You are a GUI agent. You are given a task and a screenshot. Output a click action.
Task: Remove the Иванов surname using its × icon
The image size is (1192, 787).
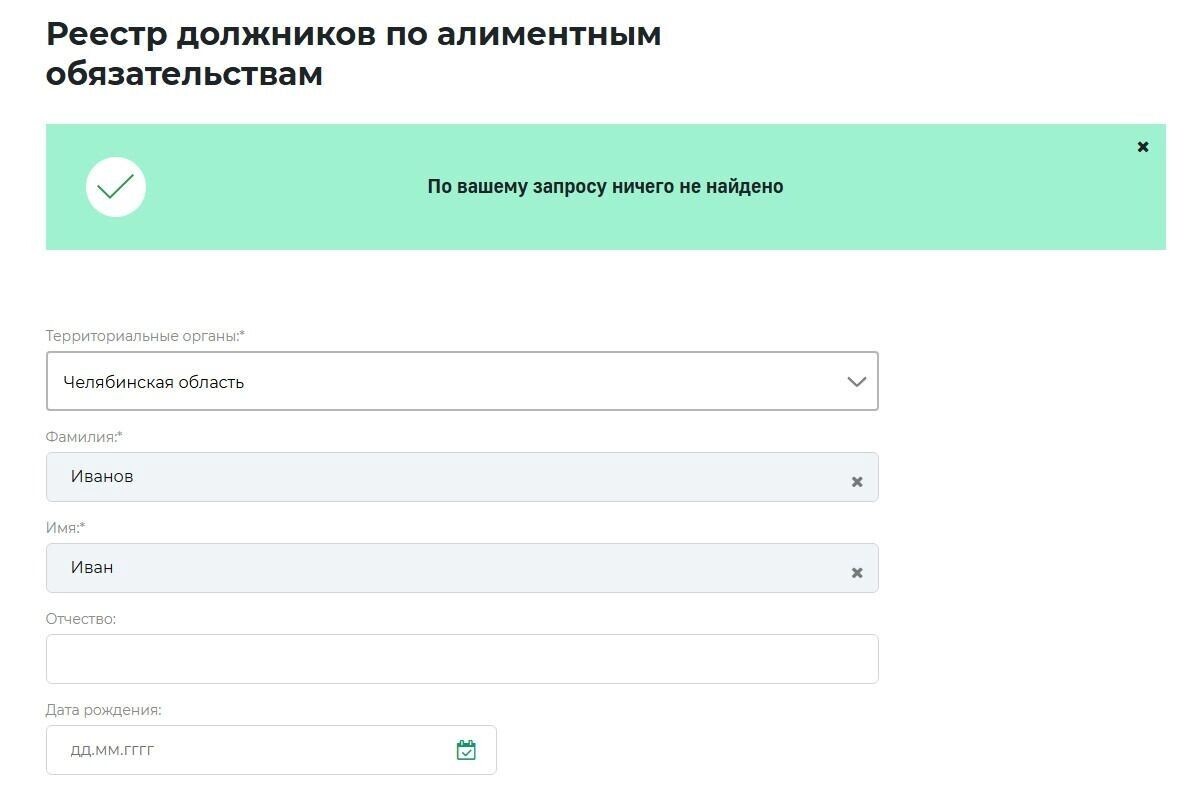pos(857,481)
